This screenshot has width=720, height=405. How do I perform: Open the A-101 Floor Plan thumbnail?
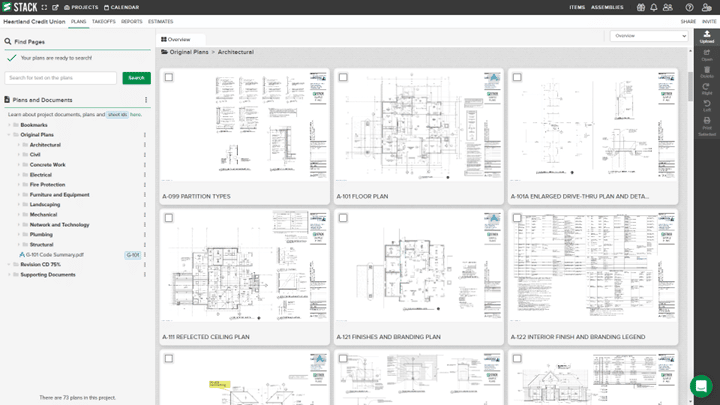[419, 126]
